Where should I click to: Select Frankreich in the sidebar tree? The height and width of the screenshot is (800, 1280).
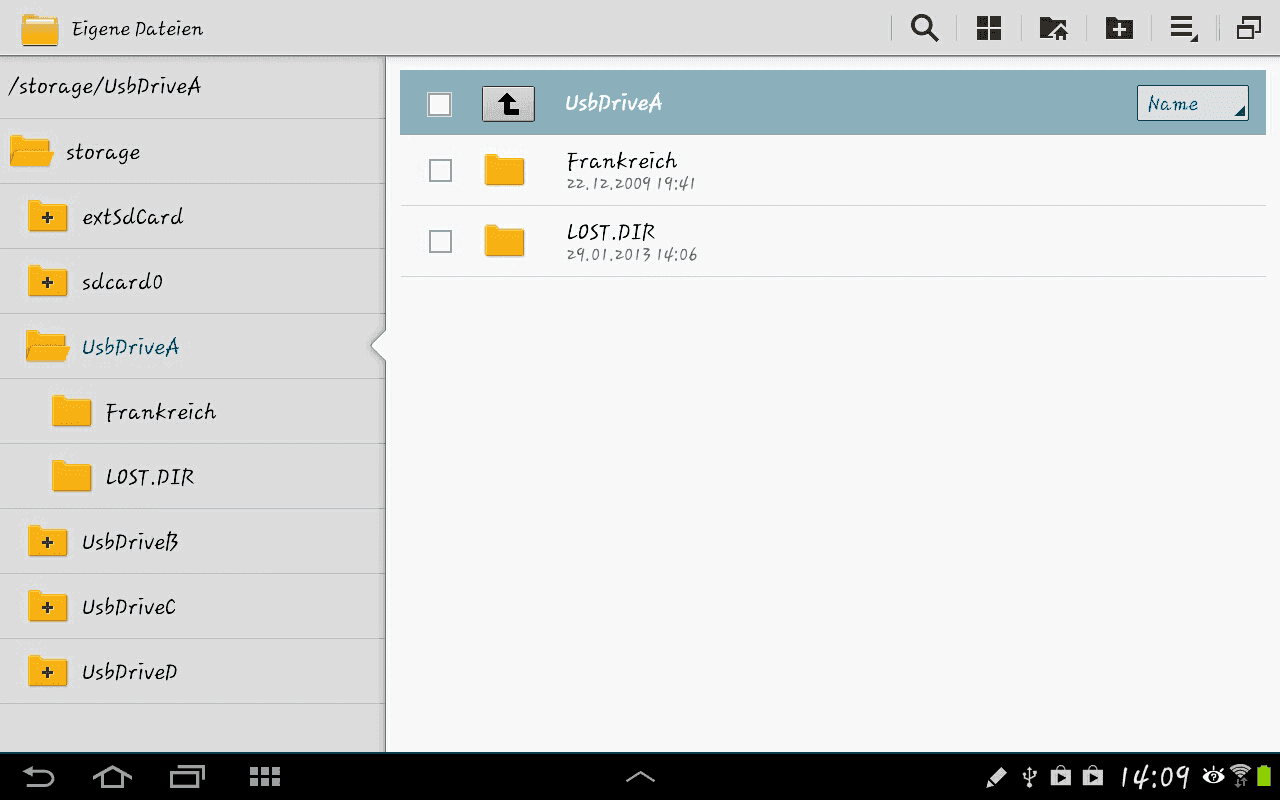click(161, 412)
